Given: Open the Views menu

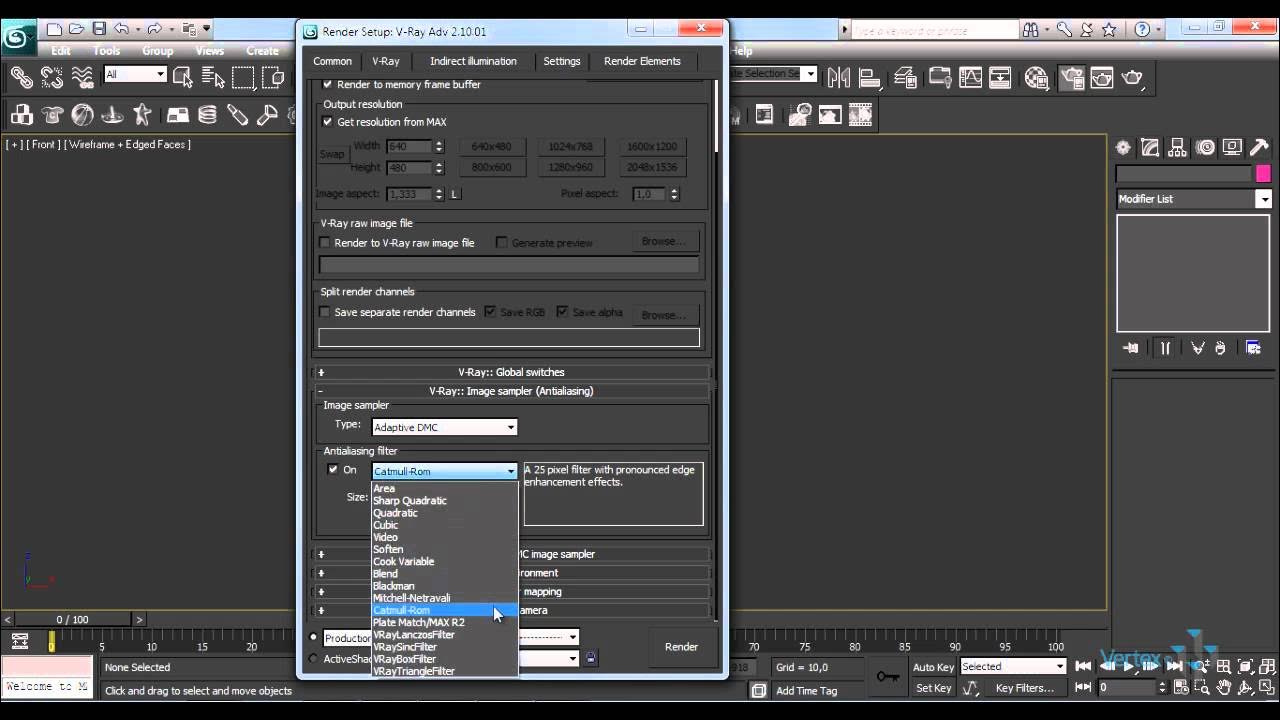Looking at the screenshot, I should (209, 51).
